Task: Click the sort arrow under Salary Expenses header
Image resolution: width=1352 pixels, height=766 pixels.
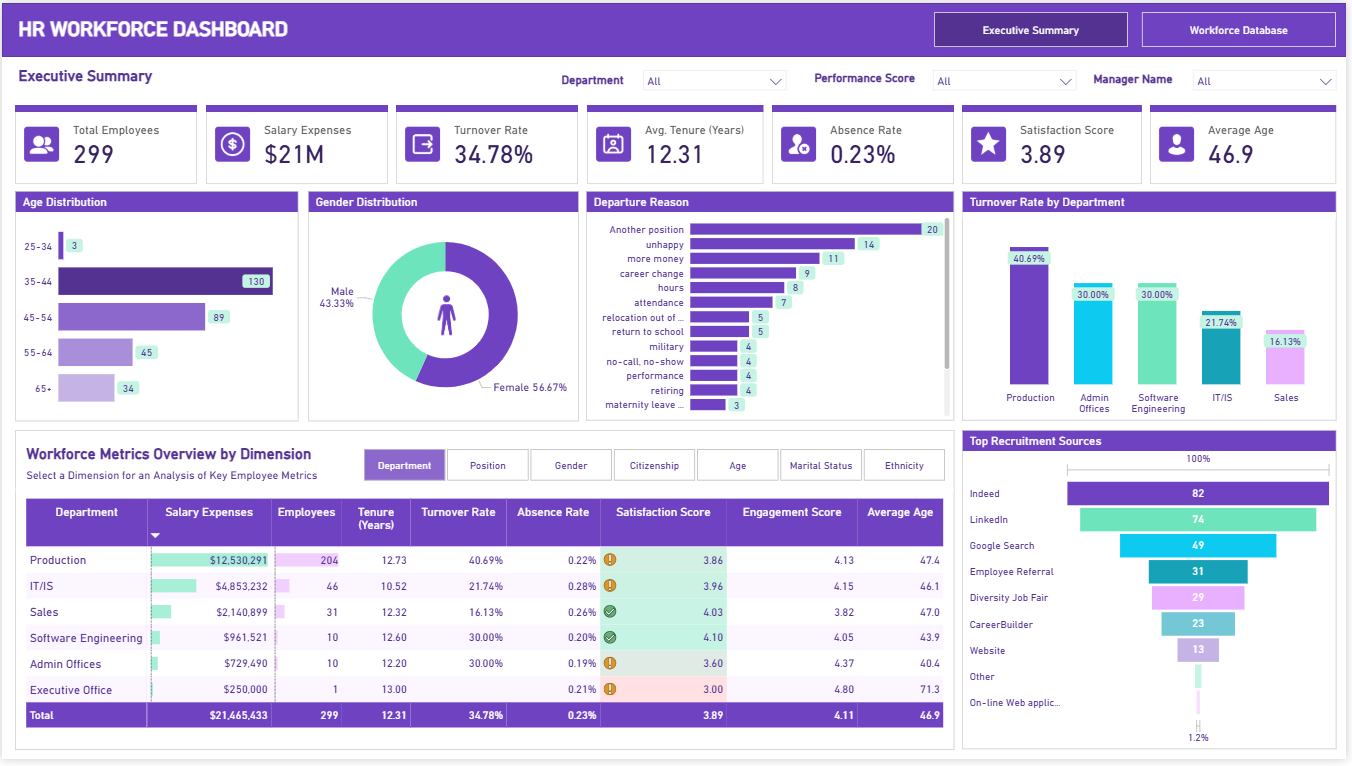Action: point(155,536)
